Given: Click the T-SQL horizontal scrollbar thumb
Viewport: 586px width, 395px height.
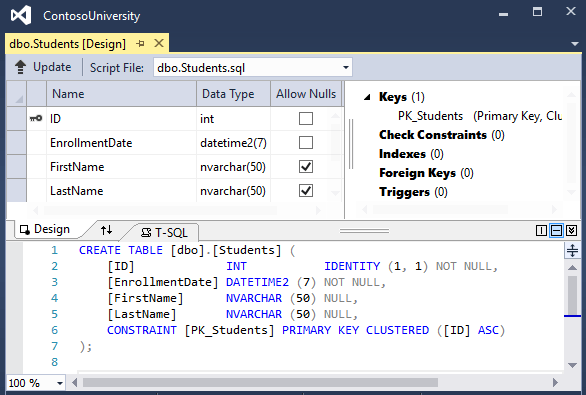Looking at the screenshot, I should (x=260, y=383).
